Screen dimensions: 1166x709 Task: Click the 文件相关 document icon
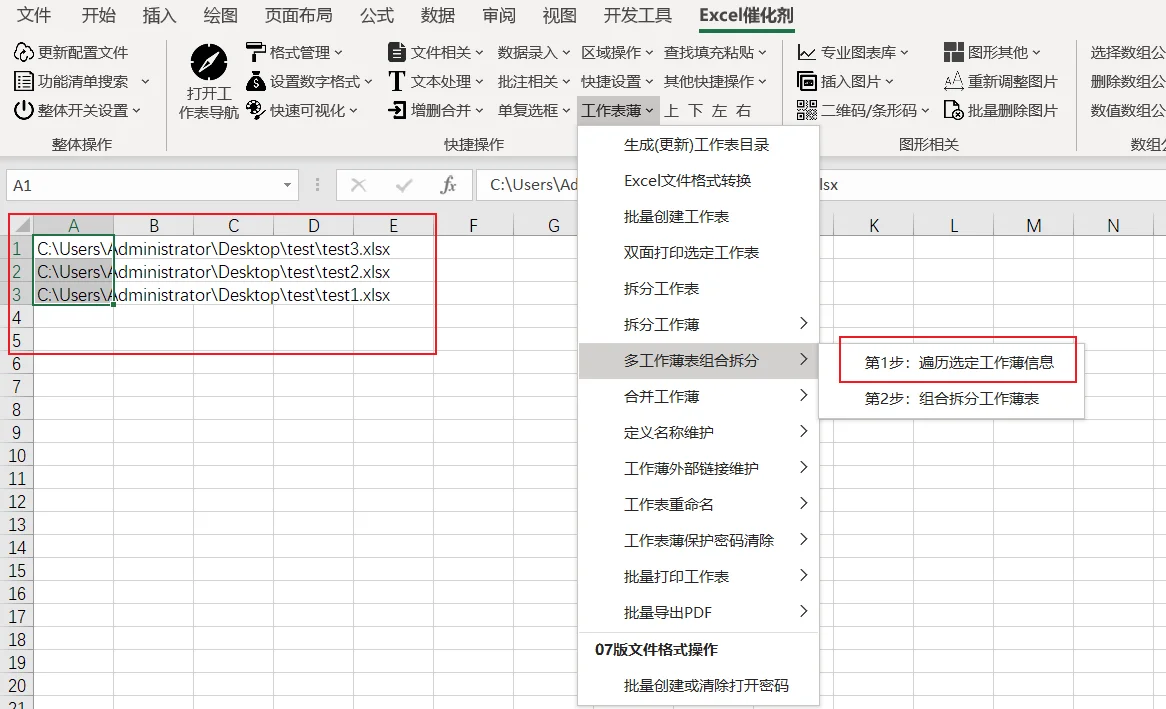(397, 52)
